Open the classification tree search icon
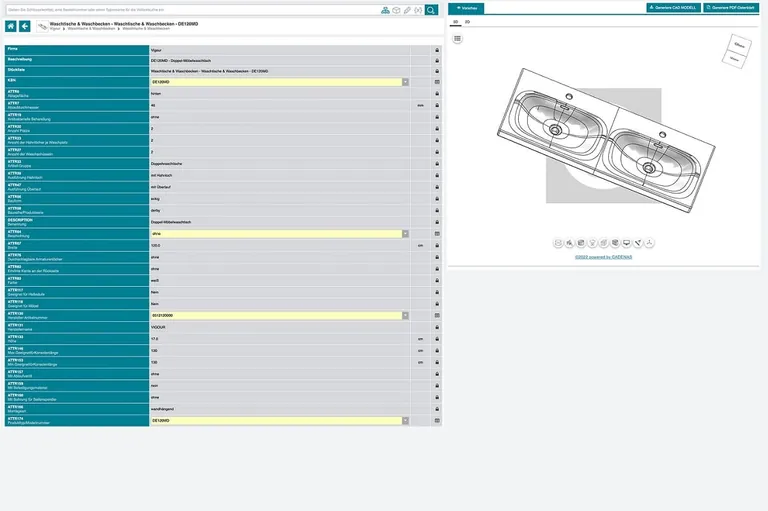This screenshot has width=768, height=511. click(385, 10)
